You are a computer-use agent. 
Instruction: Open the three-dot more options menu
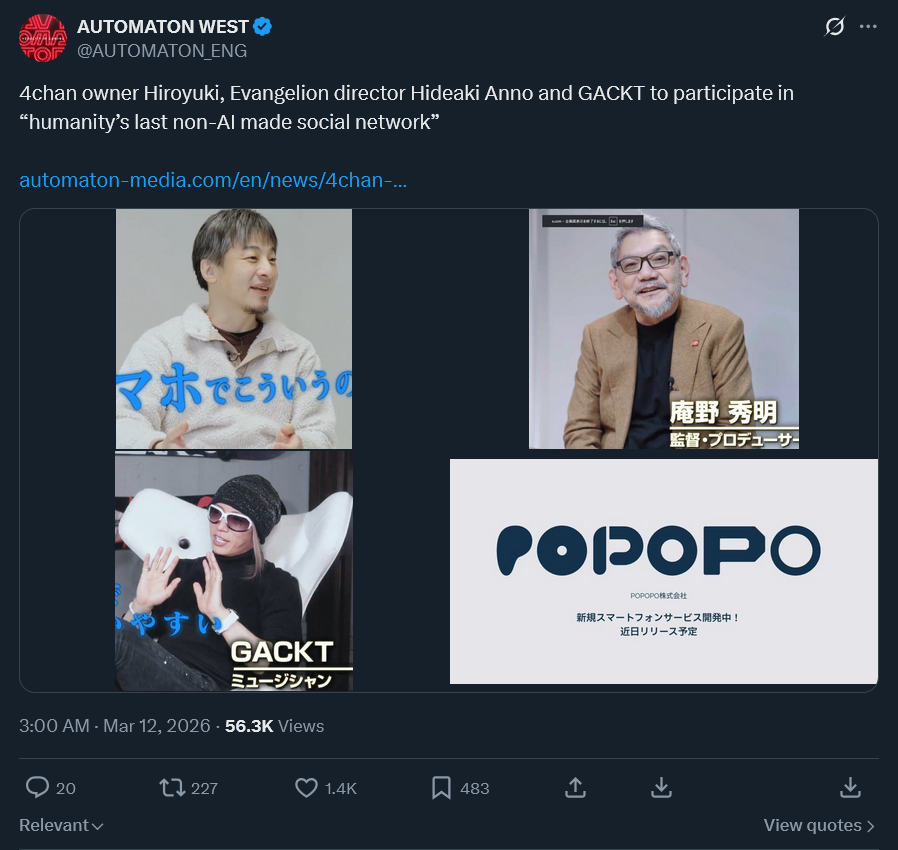868,26
